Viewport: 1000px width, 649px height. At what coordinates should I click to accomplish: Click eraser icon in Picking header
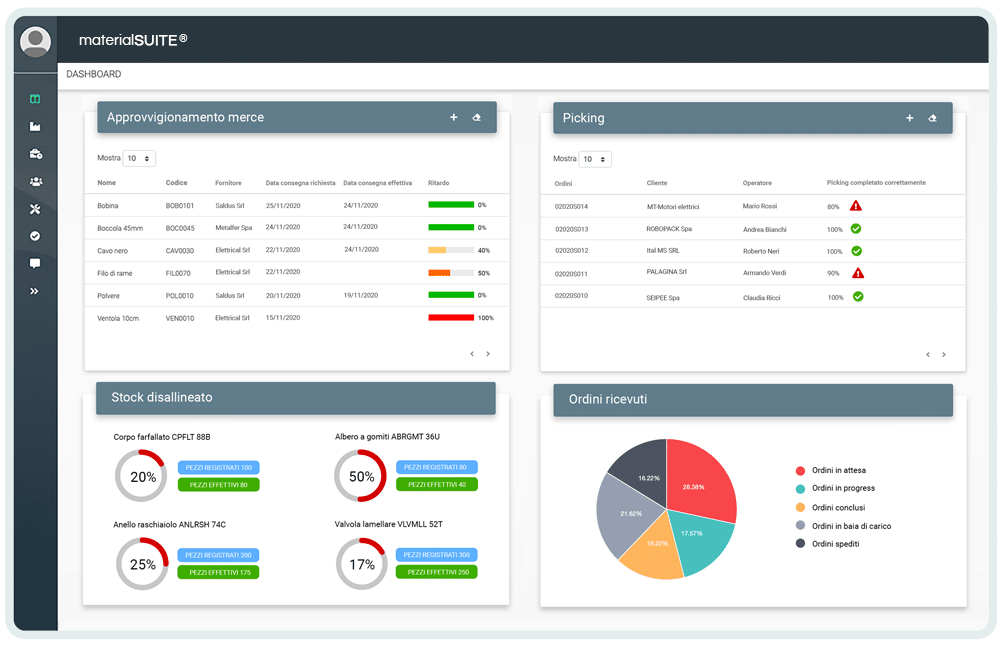(932, 118)
